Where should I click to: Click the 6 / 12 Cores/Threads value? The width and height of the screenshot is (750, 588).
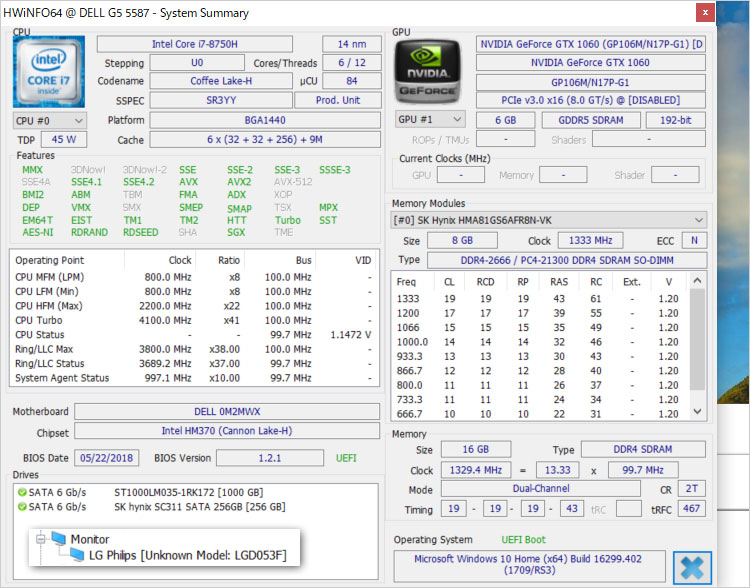352,63
